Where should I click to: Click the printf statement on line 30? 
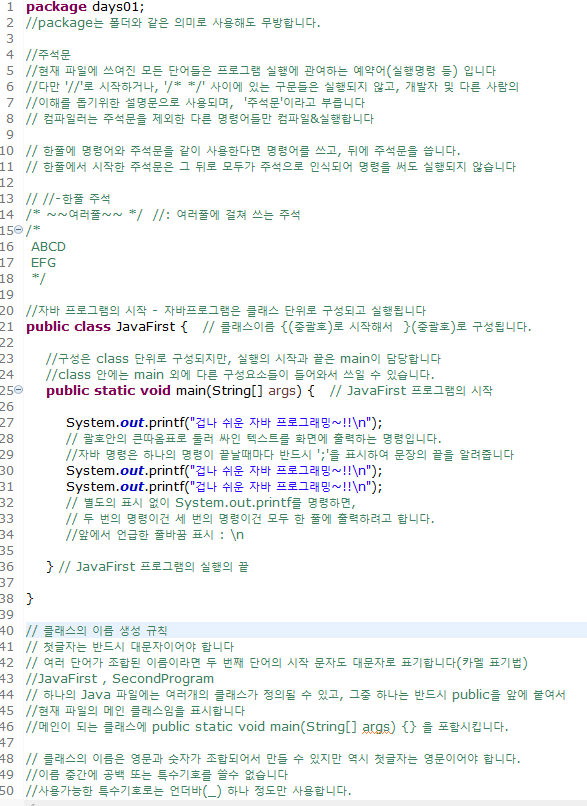[x=224, y=470]
